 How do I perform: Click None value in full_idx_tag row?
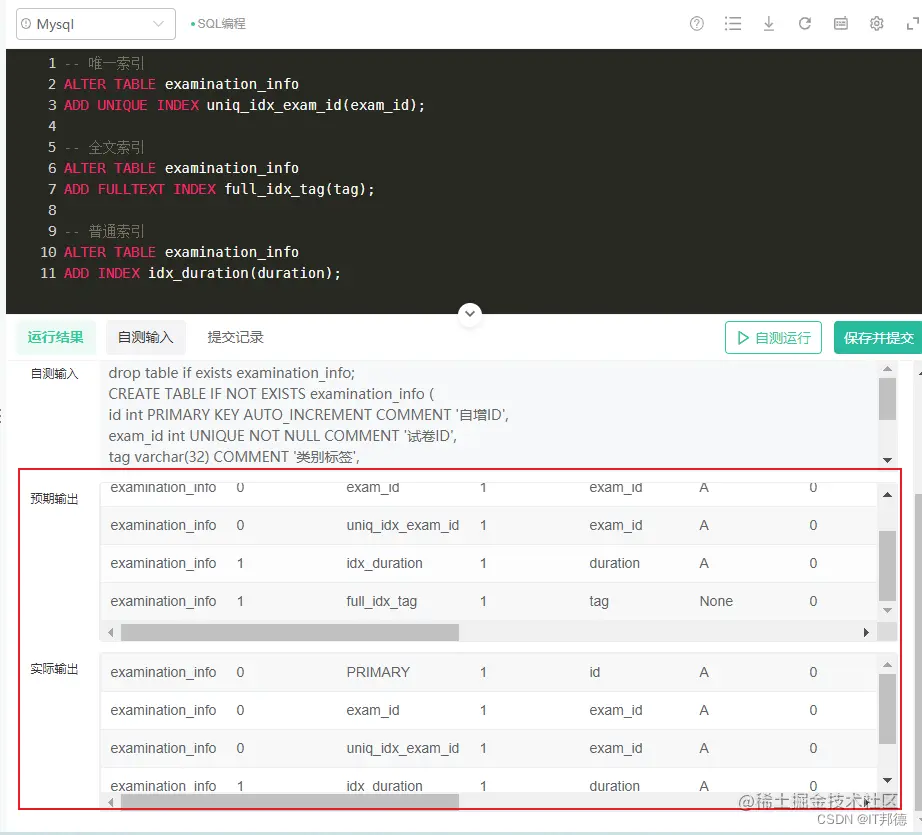[716, 601]
